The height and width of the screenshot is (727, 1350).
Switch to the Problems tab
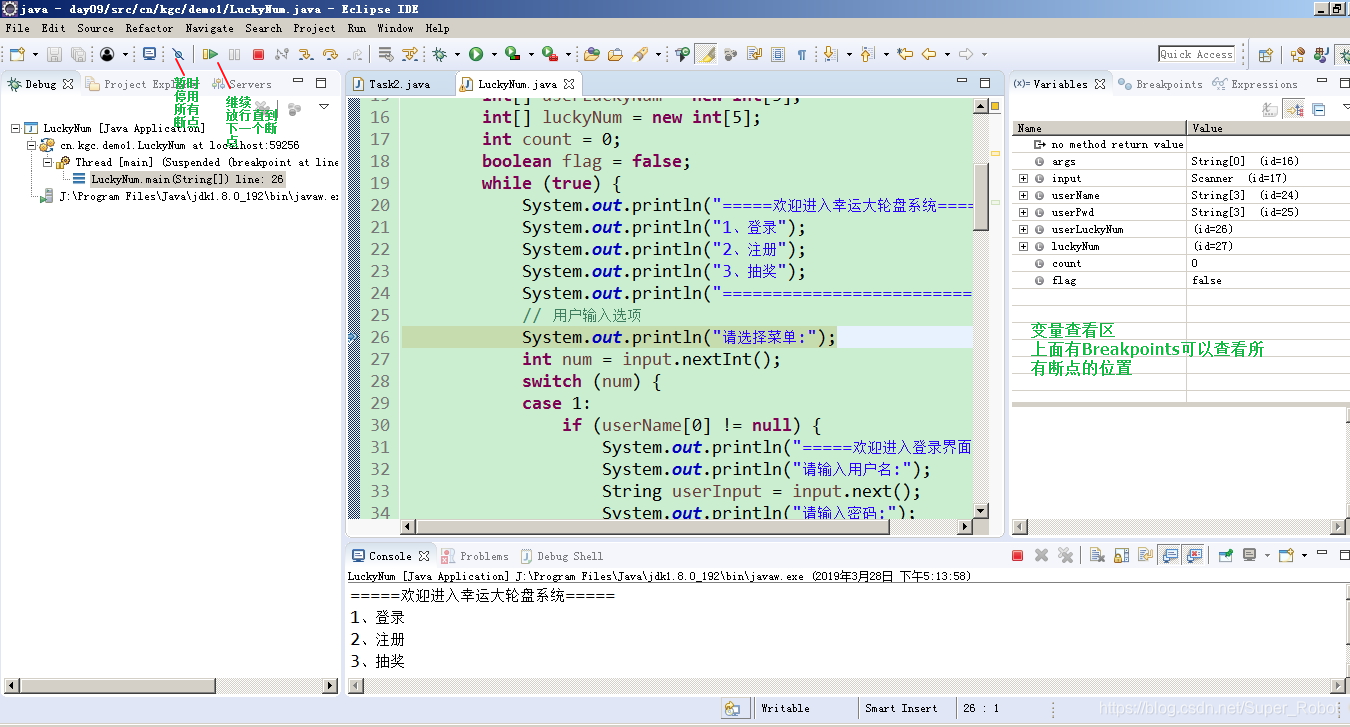[476, 556]
